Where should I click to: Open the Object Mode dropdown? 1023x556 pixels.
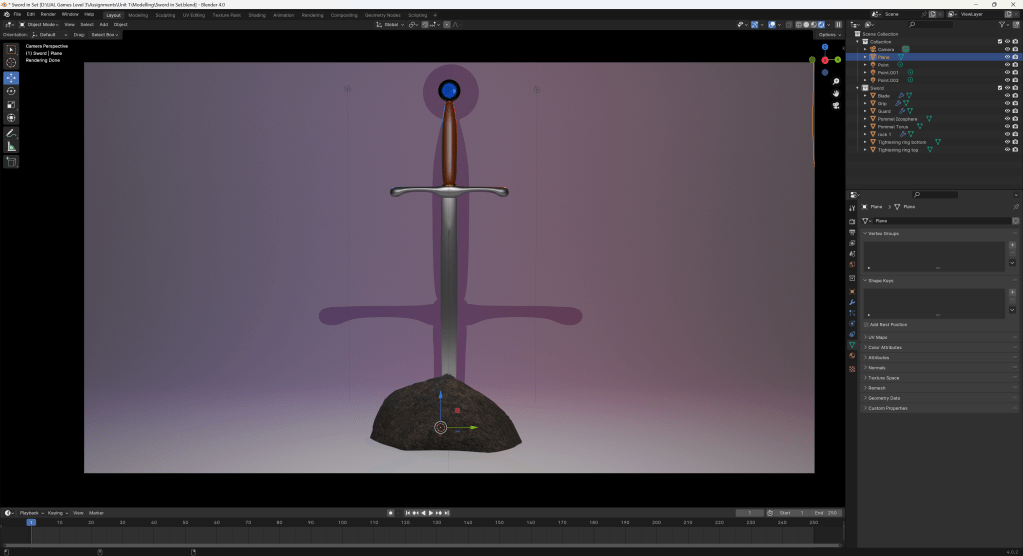click(42, 24)
